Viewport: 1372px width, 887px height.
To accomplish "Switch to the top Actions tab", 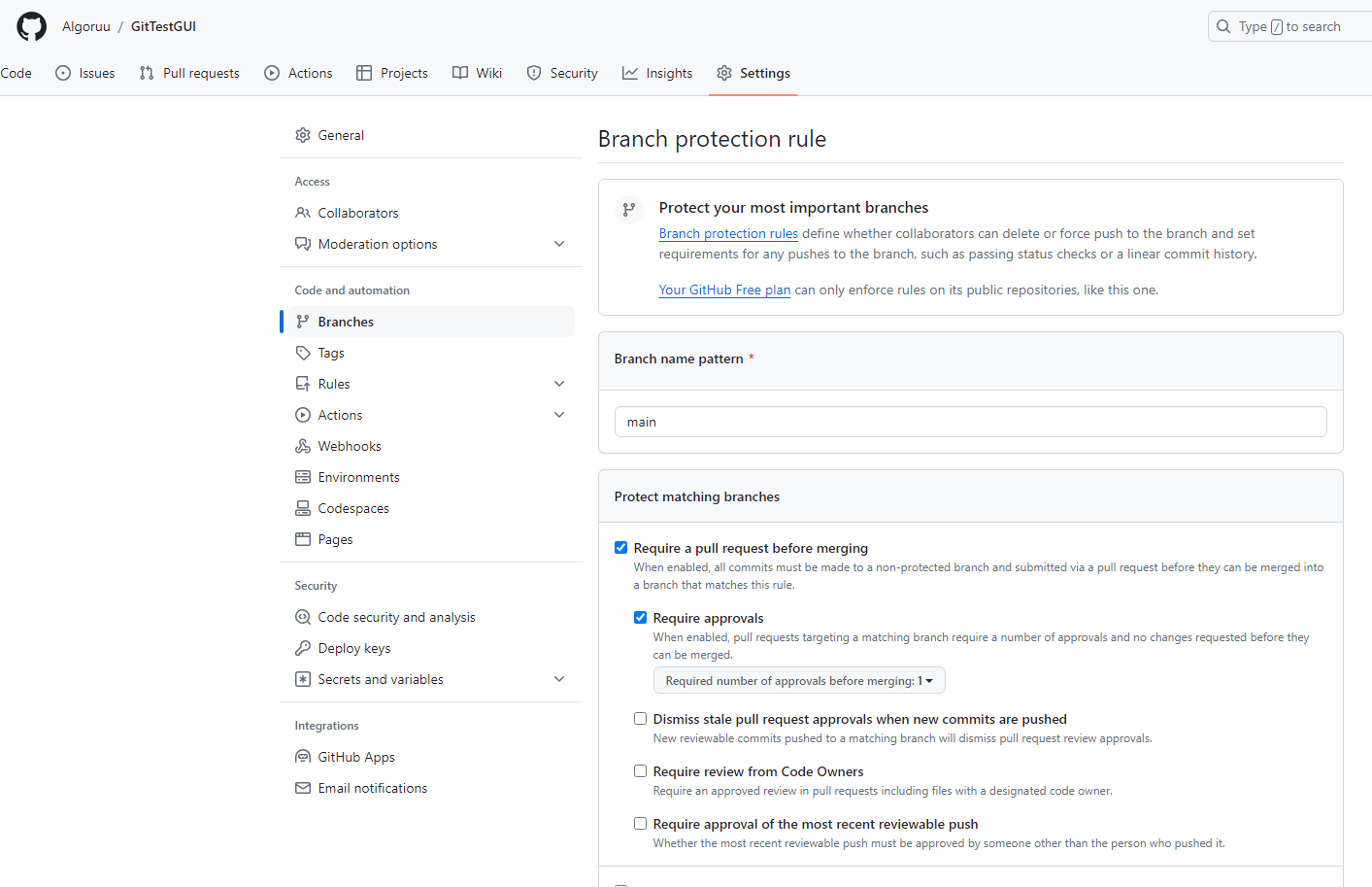I will [298, 73].
